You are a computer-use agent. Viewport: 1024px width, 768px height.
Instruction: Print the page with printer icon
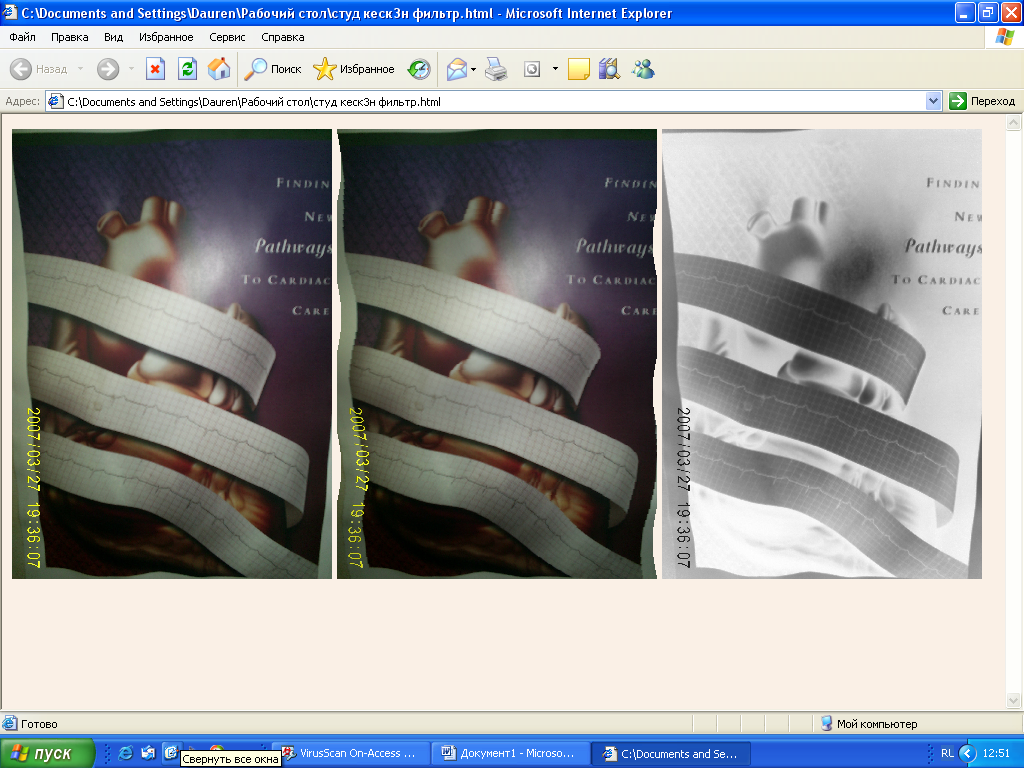(496, 69)
